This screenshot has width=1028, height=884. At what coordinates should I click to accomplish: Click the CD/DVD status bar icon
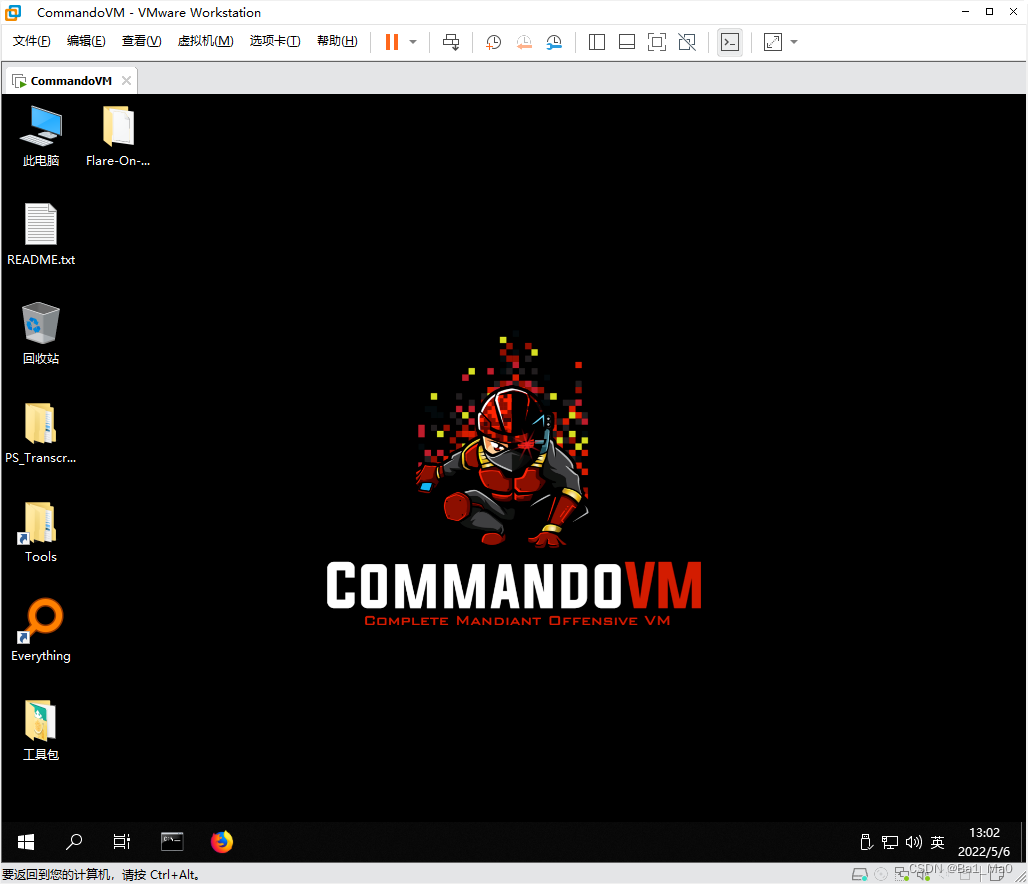click(881, 874)
